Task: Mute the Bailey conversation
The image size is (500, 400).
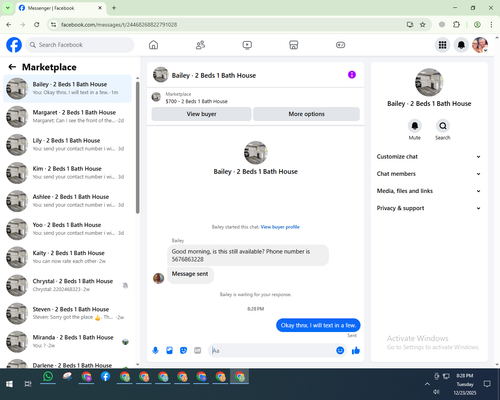Action: [415, 126]
